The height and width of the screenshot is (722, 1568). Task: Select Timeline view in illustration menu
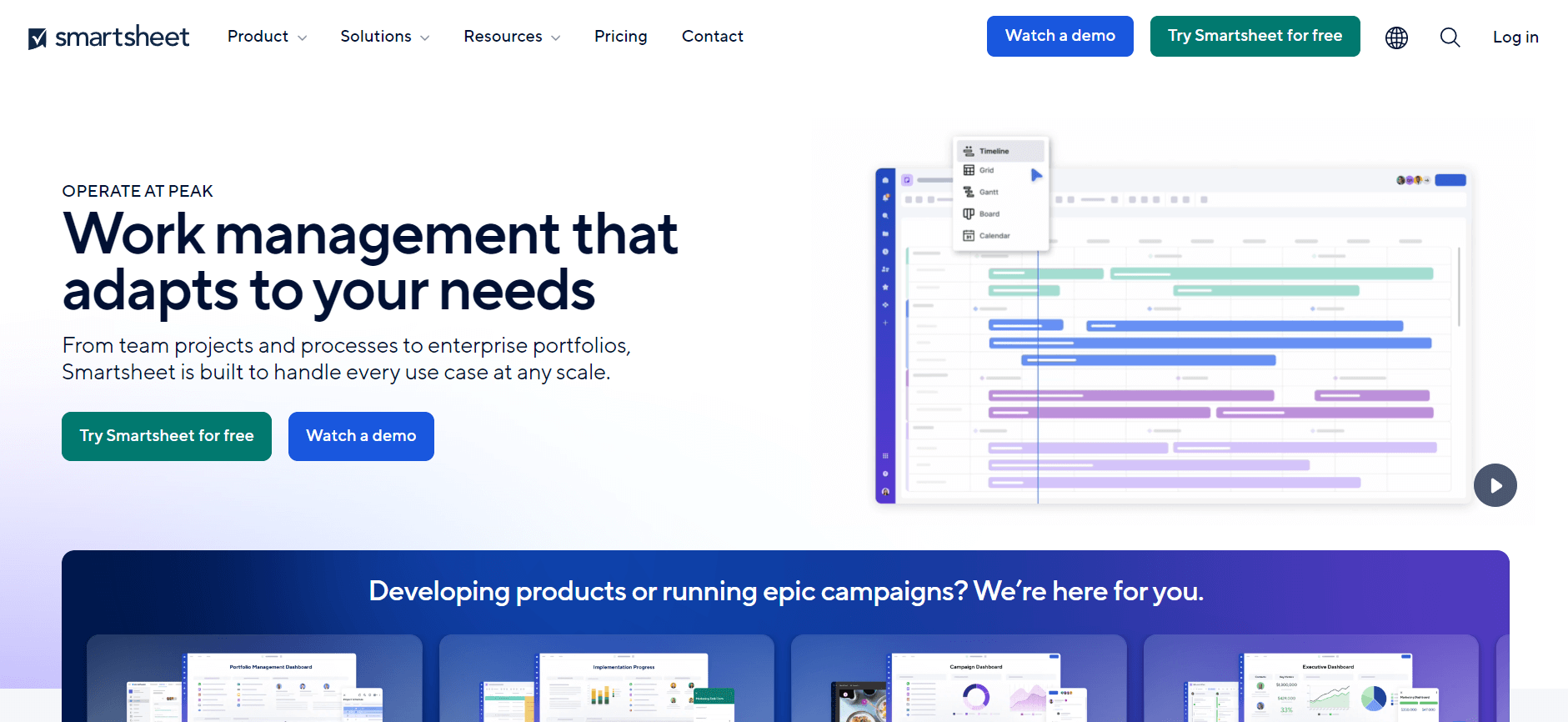tap(1000, 151)
